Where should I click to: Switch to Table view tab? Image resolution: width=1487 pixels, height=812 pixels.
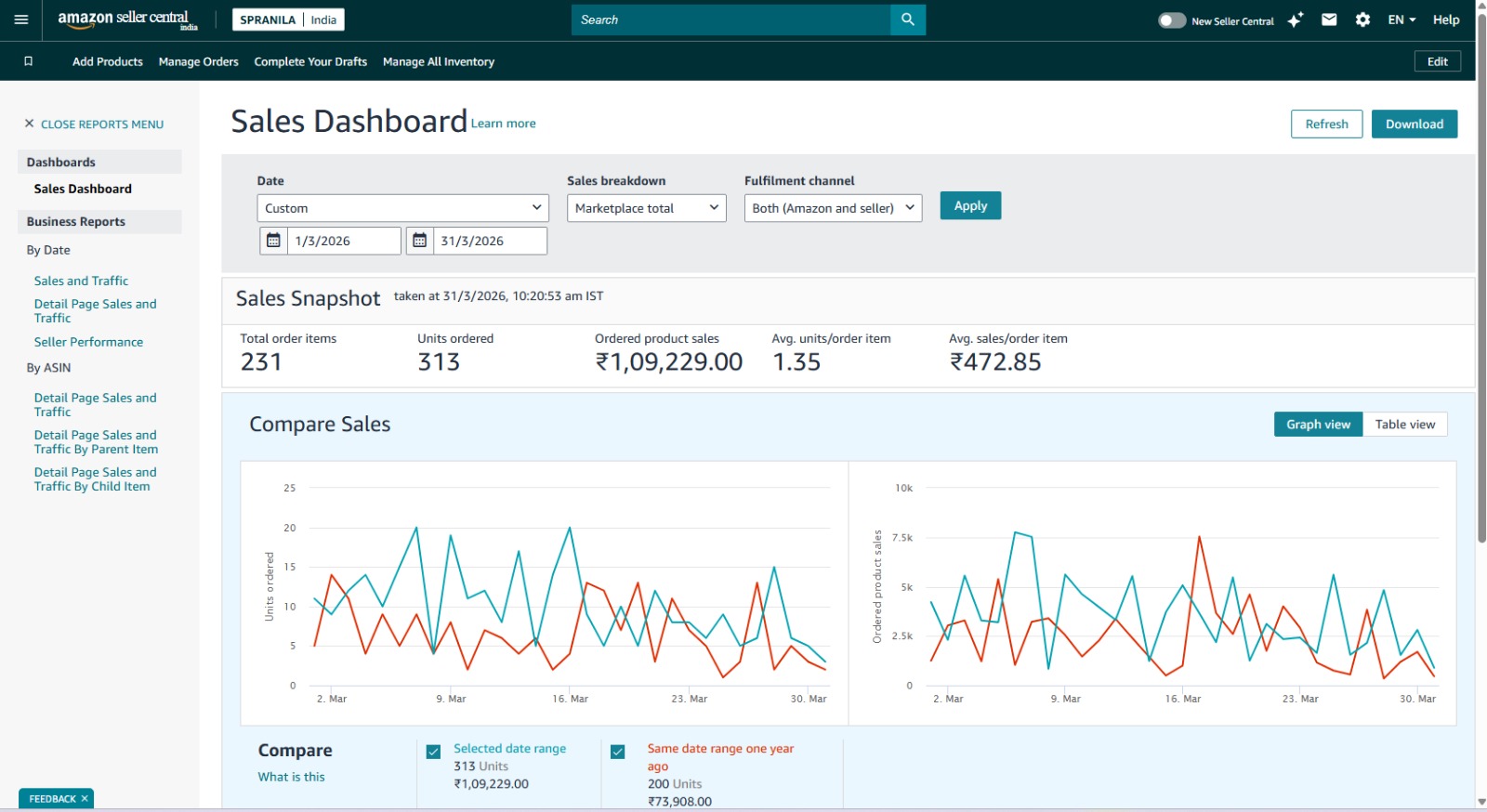1404,425
